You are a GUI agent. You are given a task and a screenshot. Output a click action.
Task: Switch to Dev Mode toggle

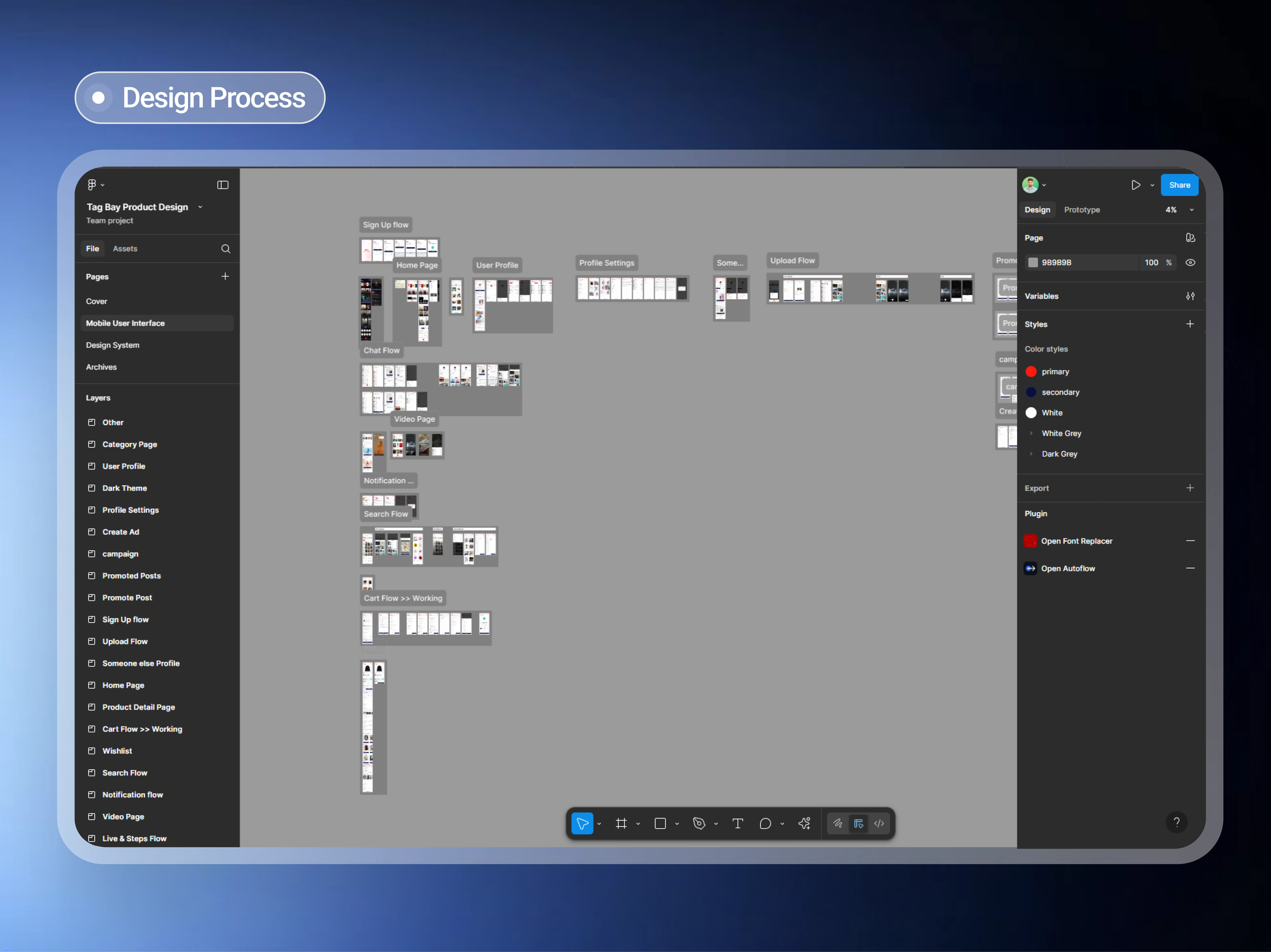coord(879,823)
